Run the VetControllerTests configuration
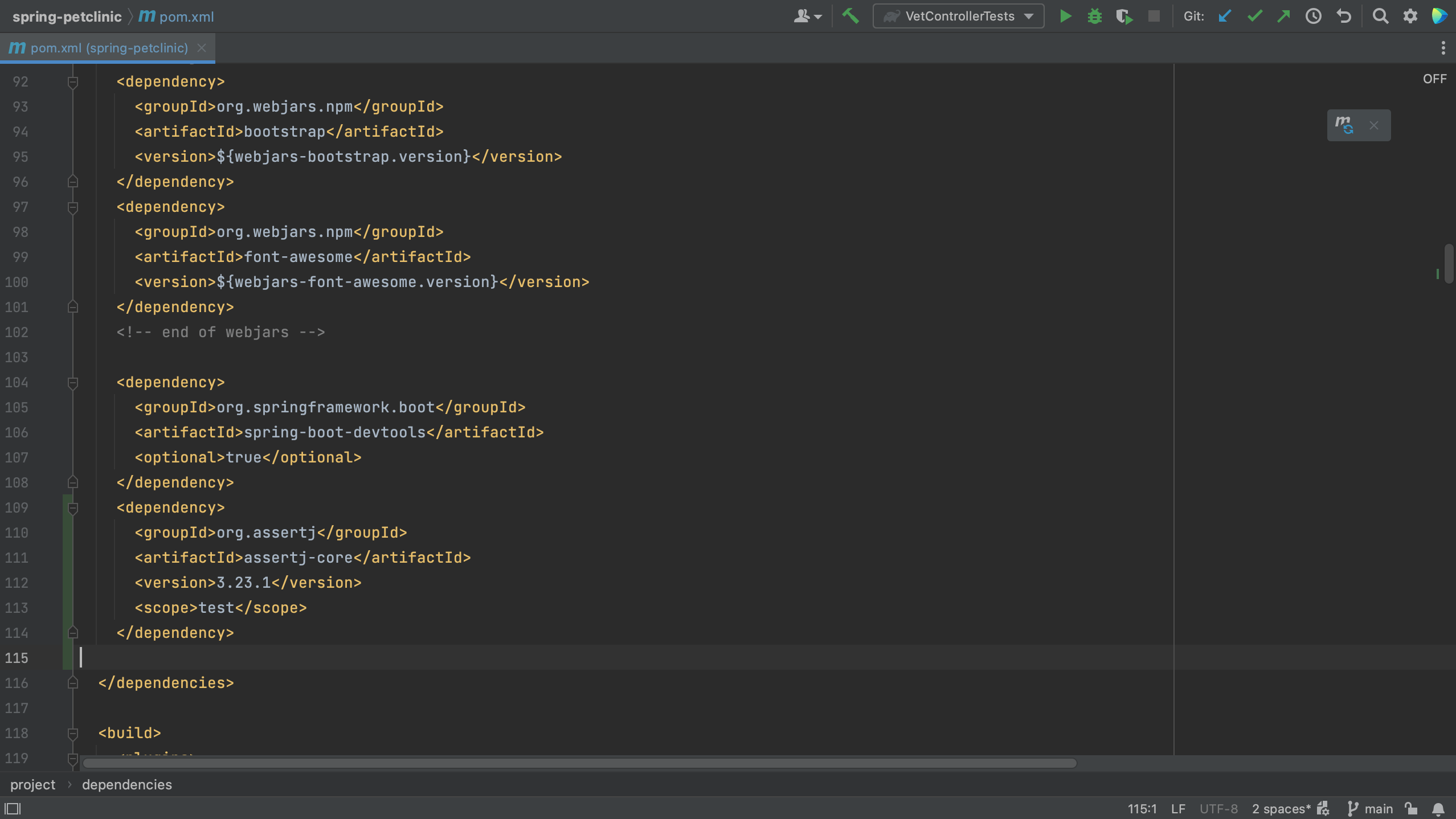 point(1065,16)
